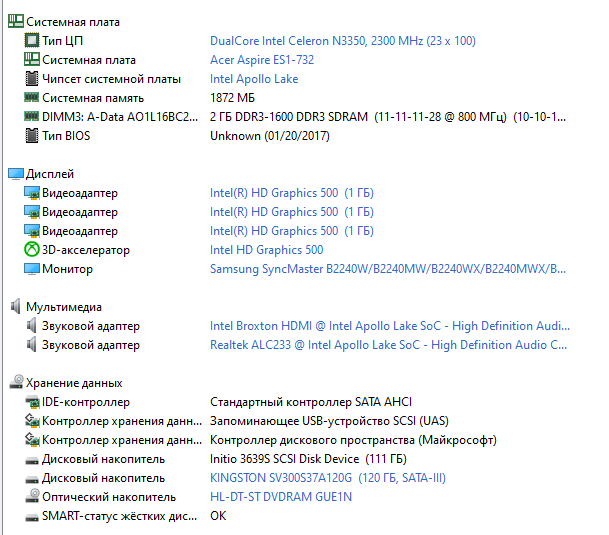Screen dimensions: 609x535
Task: Click the memory icon next to Системная память
Action: 32,97
